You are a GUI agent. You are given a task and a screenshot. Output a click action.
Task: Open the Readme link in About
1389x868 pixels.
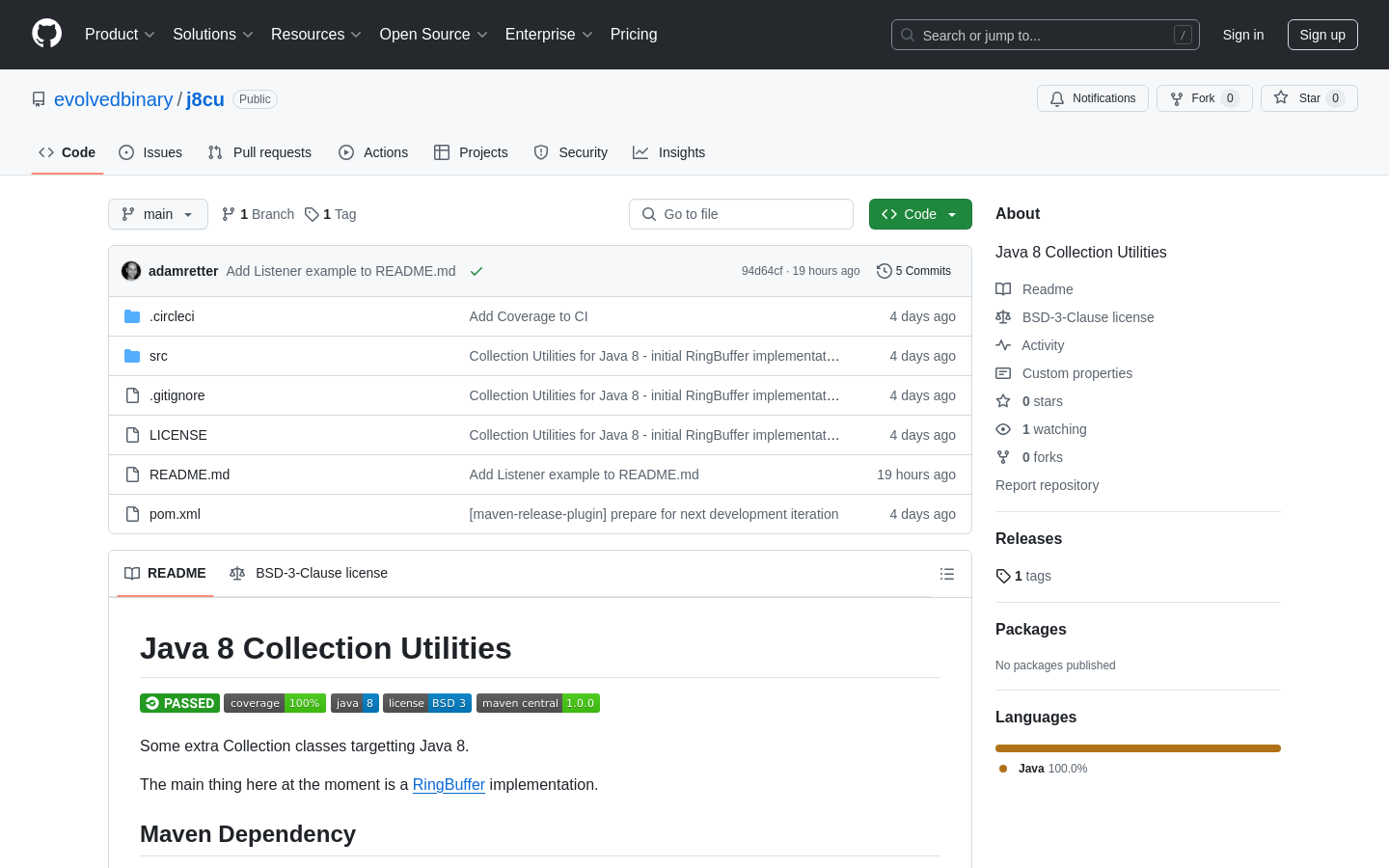tap(1034, 289)
